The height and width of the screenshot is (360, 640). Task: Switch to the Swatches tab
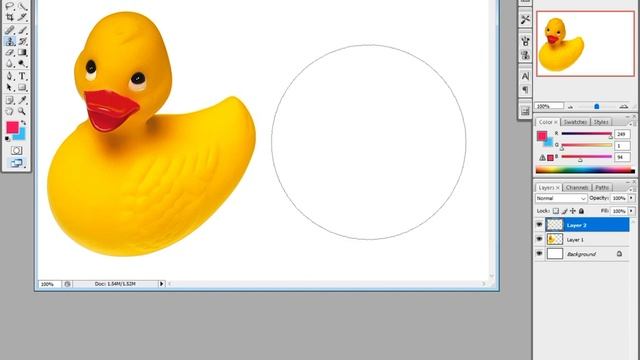click(575, 122)
